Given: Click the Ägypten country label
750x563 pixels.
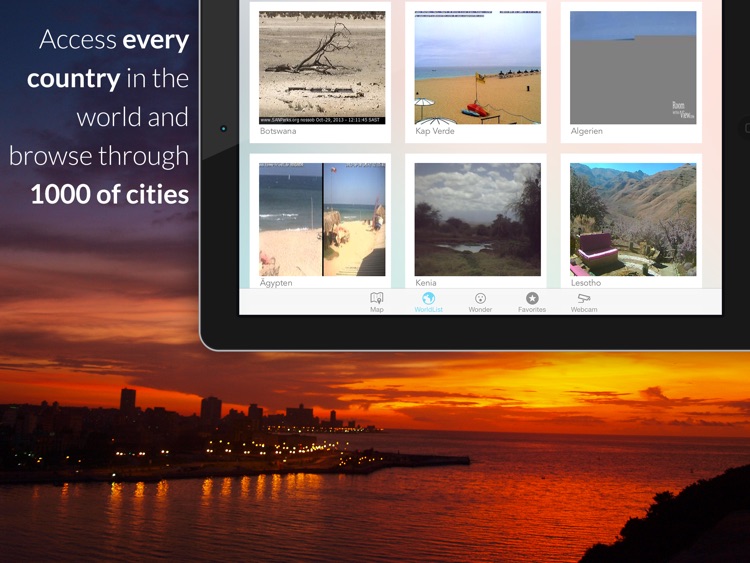Looking at the screenshot, I should coord(276,283).
